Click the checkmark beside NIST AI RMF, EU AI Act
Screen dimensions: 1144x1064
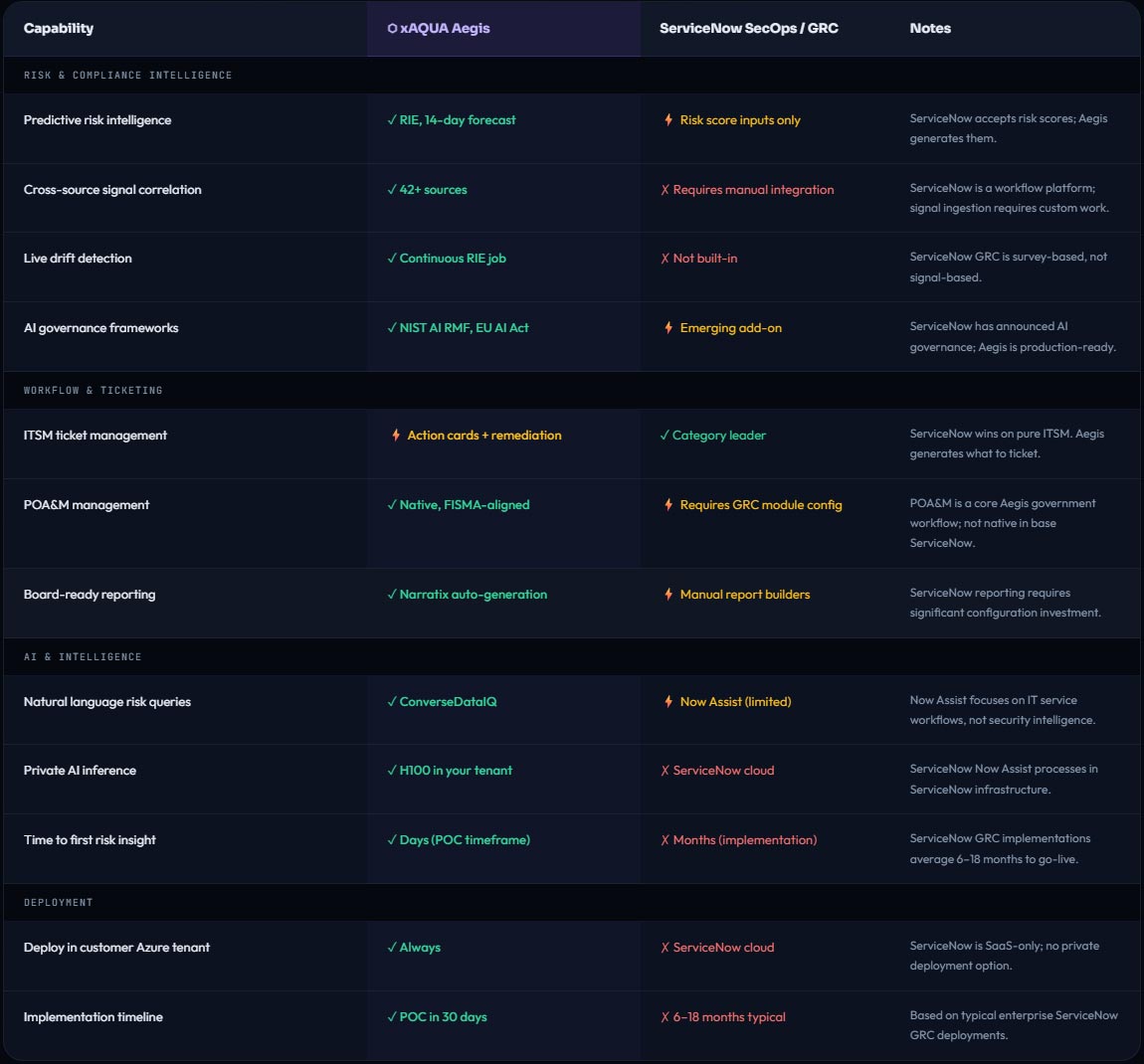tap(392, 328)
